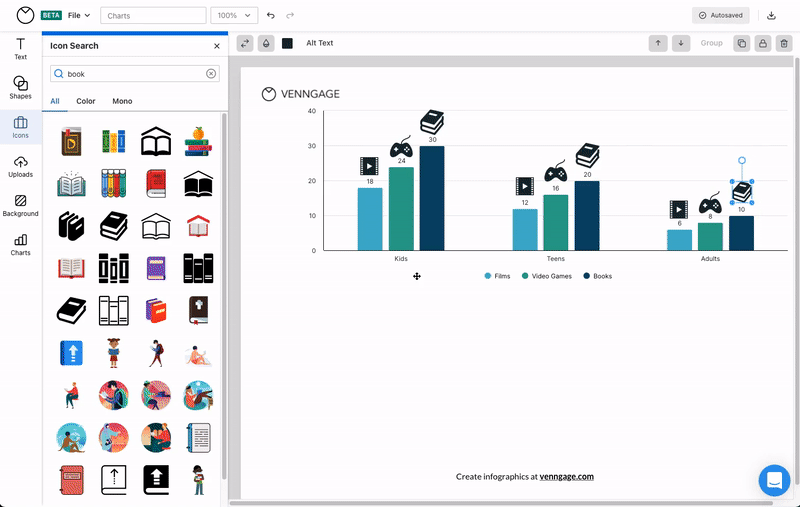Toggle Video Games in the chart legend
The height and width of the screenshot is (507, 800).
pos(547,276)
